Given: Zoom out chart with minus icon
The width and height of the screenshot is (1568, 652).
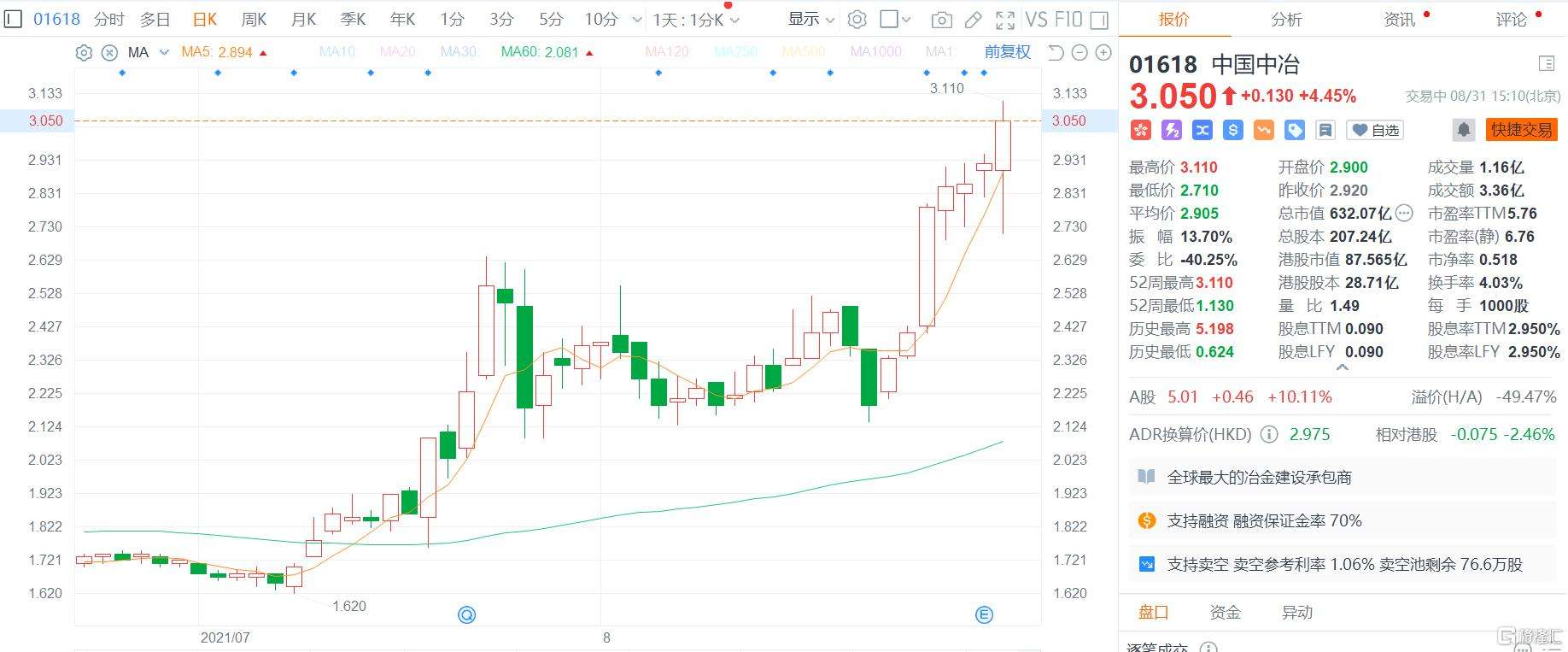Looking at the screenshot, I should pos(1079,52).
